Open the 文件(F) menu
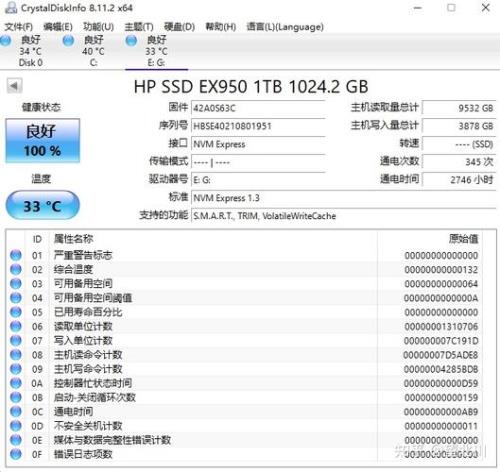The width and height of the screenshot is (500, 472). pos(18,27)
